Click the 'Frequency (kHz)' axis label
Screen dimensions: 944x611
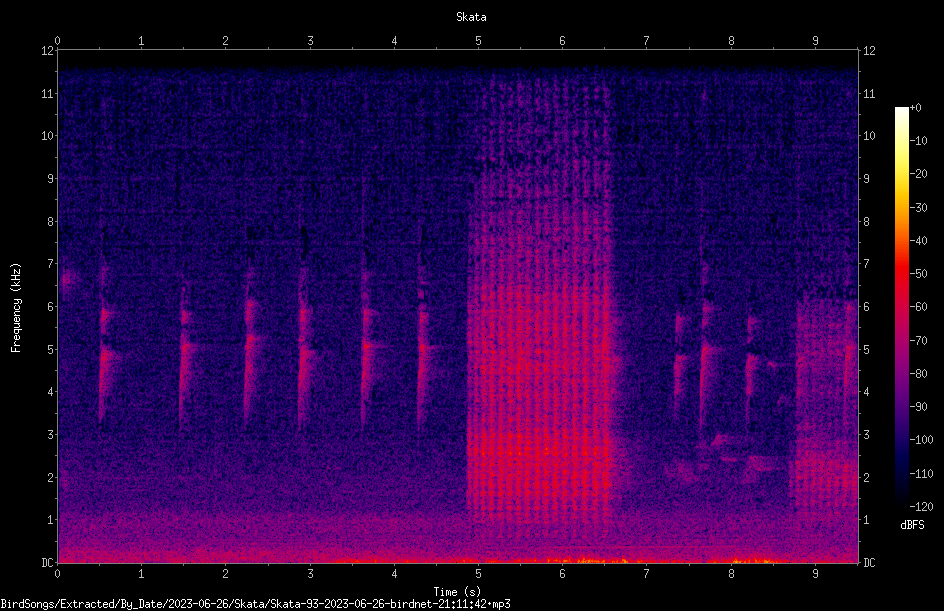(x=16, y=307)
